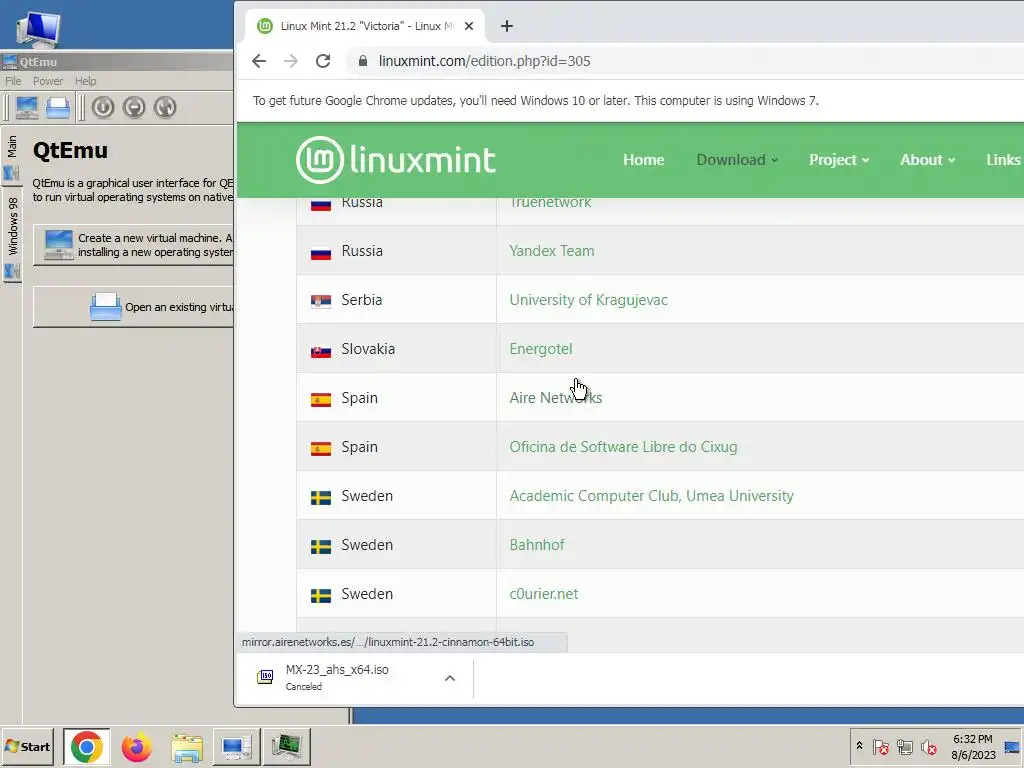
Task: Click the Serbia flag icon
Action: click(321, 301)
